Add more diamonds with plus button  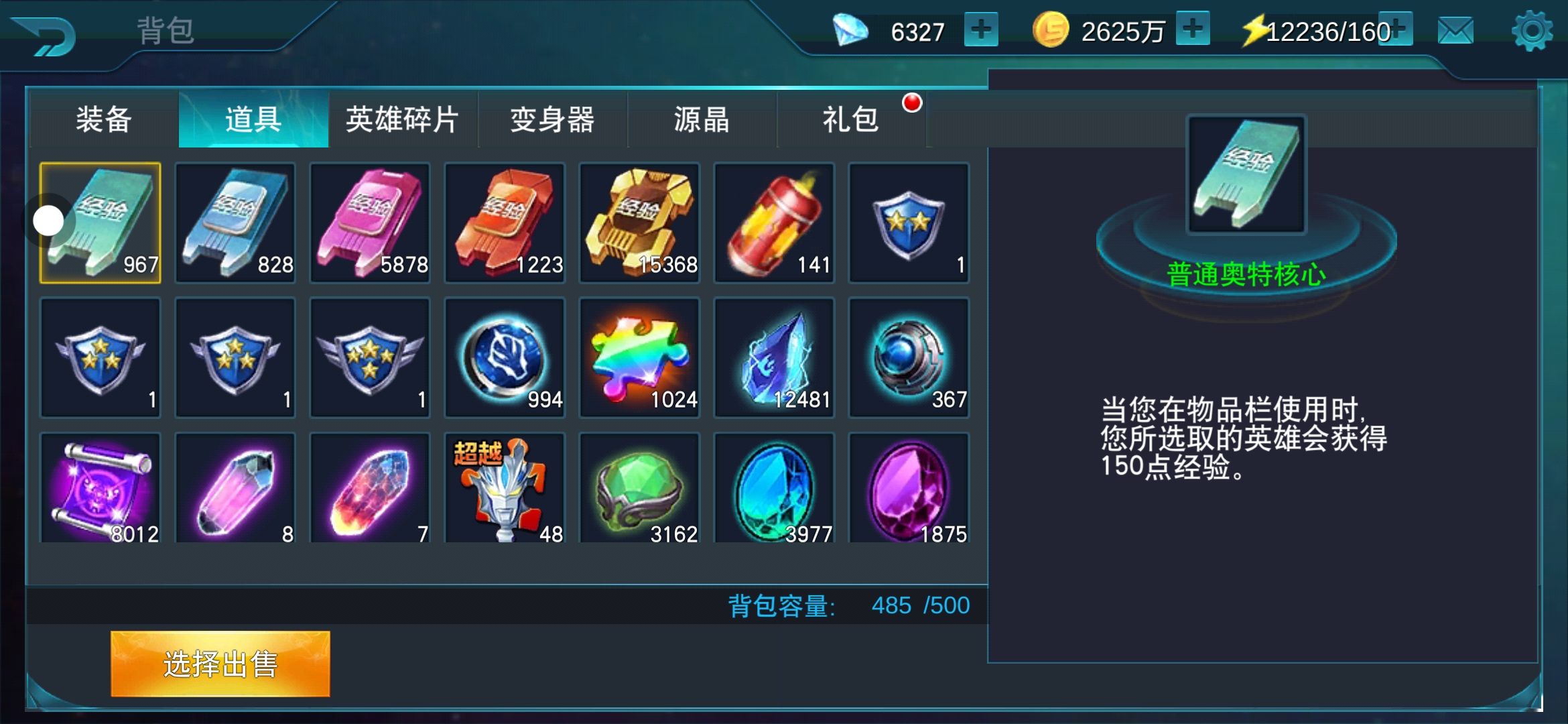point(981,29)
